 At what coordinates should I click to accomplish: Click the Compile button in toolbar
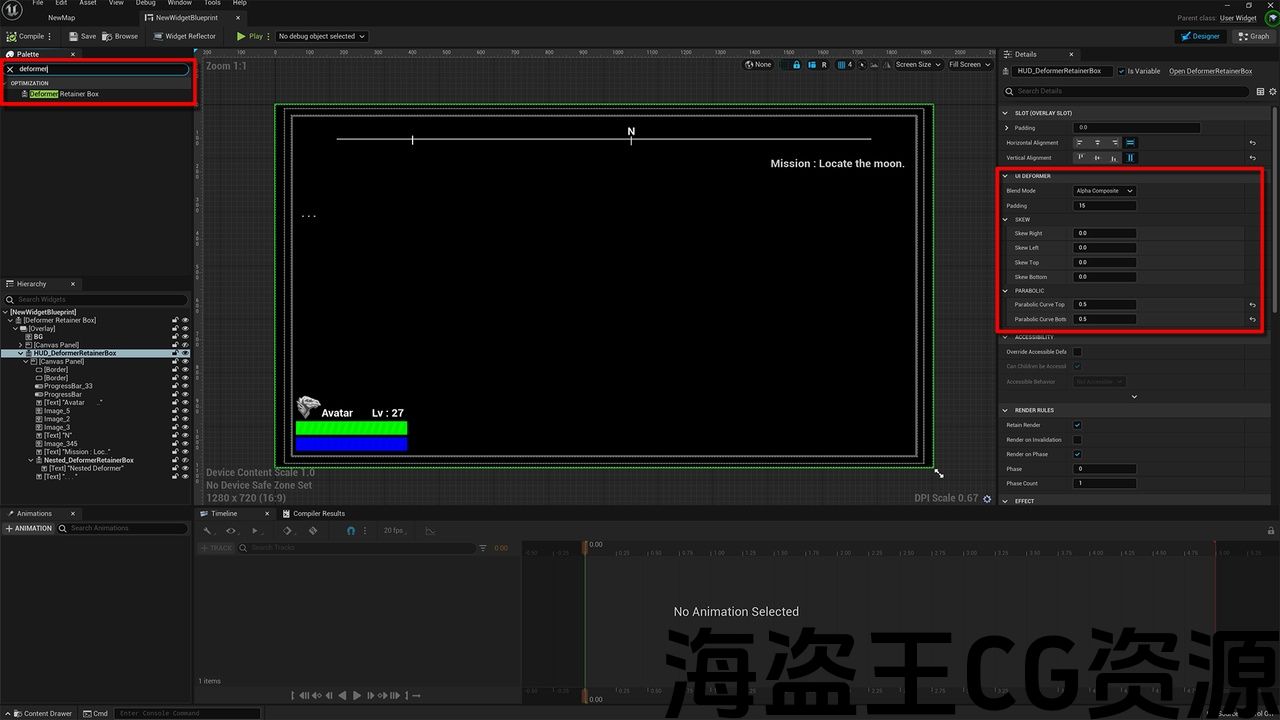coord(26,36)
